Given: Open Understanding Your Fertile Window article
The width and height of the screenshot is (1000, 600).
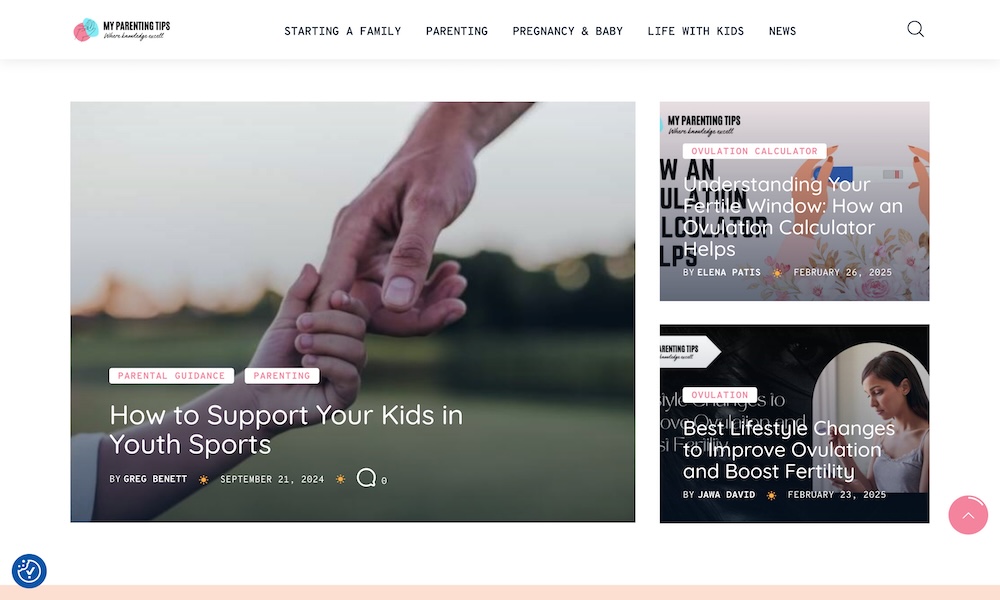Looking at the screenshot, I should tap(793, 216).
